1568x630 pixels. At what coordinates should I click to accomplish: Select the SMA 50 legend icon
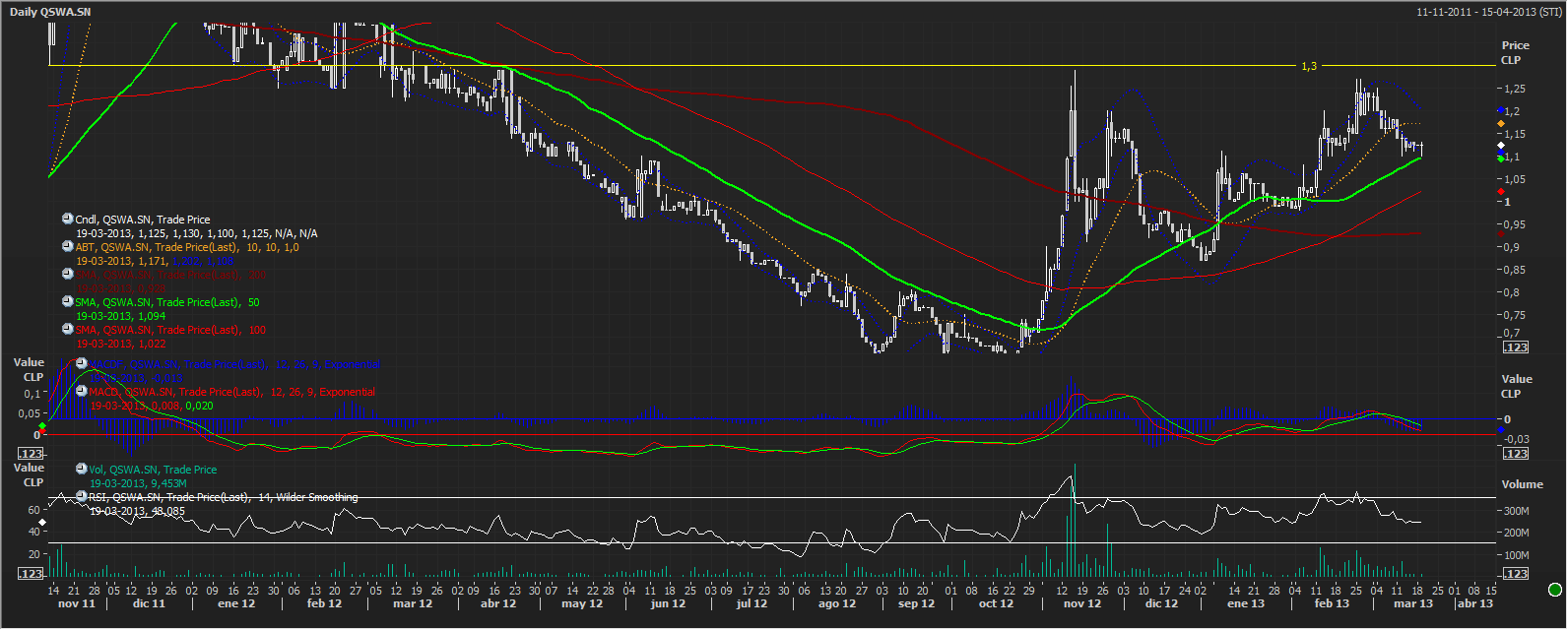click(x=68, y=302)
